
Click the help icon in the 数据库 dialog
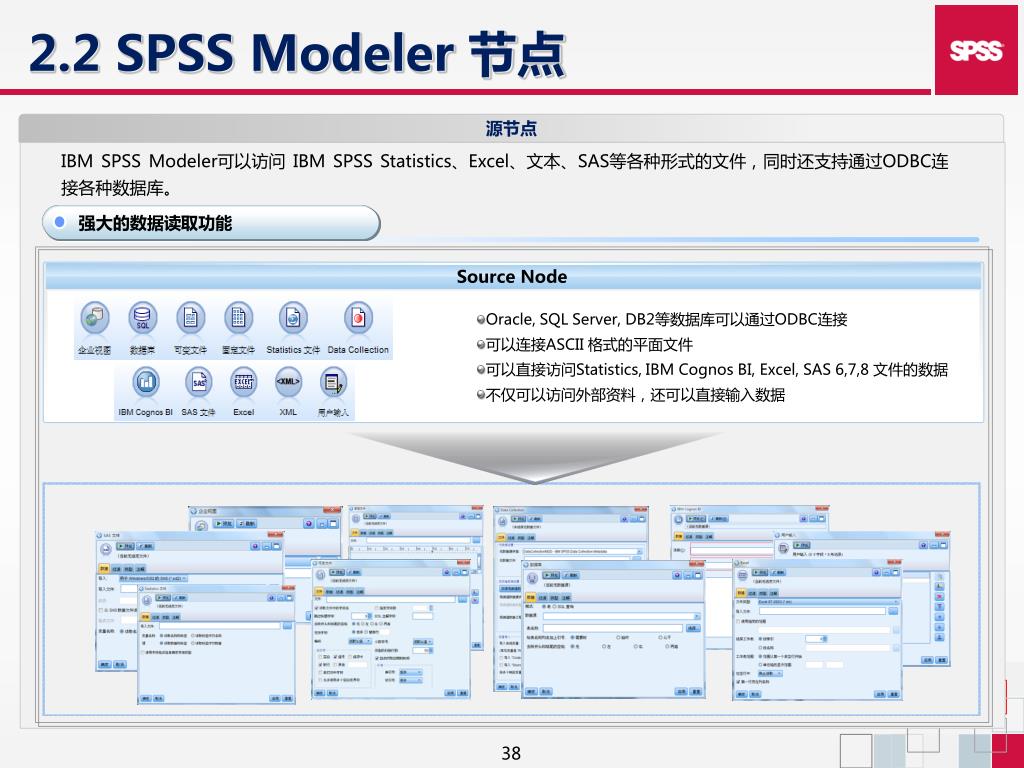coord(677,575)
